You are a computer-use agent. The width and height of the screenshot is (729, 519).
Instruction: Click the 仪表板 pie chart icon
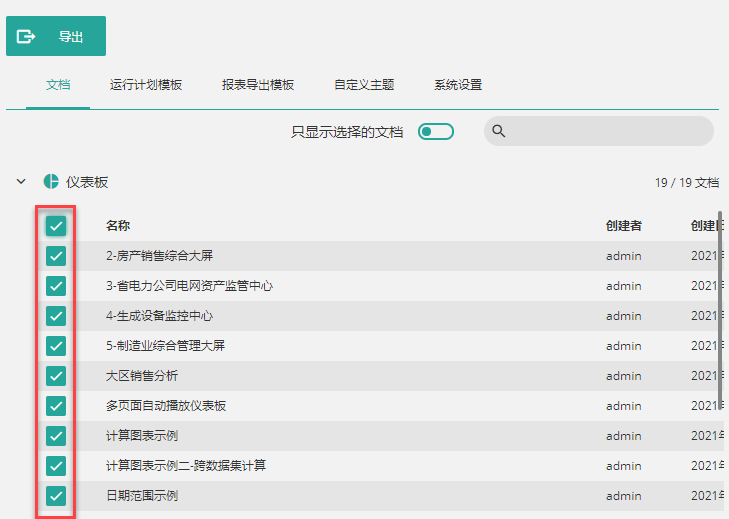coord(51,182)
